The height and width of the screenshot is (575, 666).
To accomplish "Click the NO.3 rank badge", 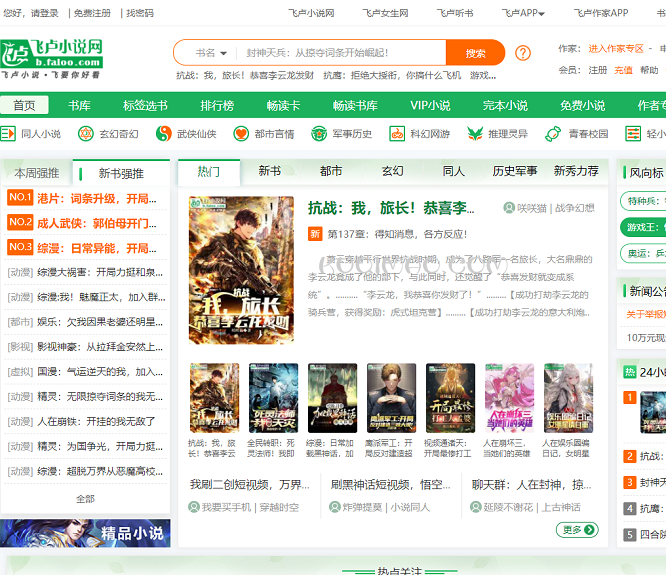I will click(x=20, y=247).
